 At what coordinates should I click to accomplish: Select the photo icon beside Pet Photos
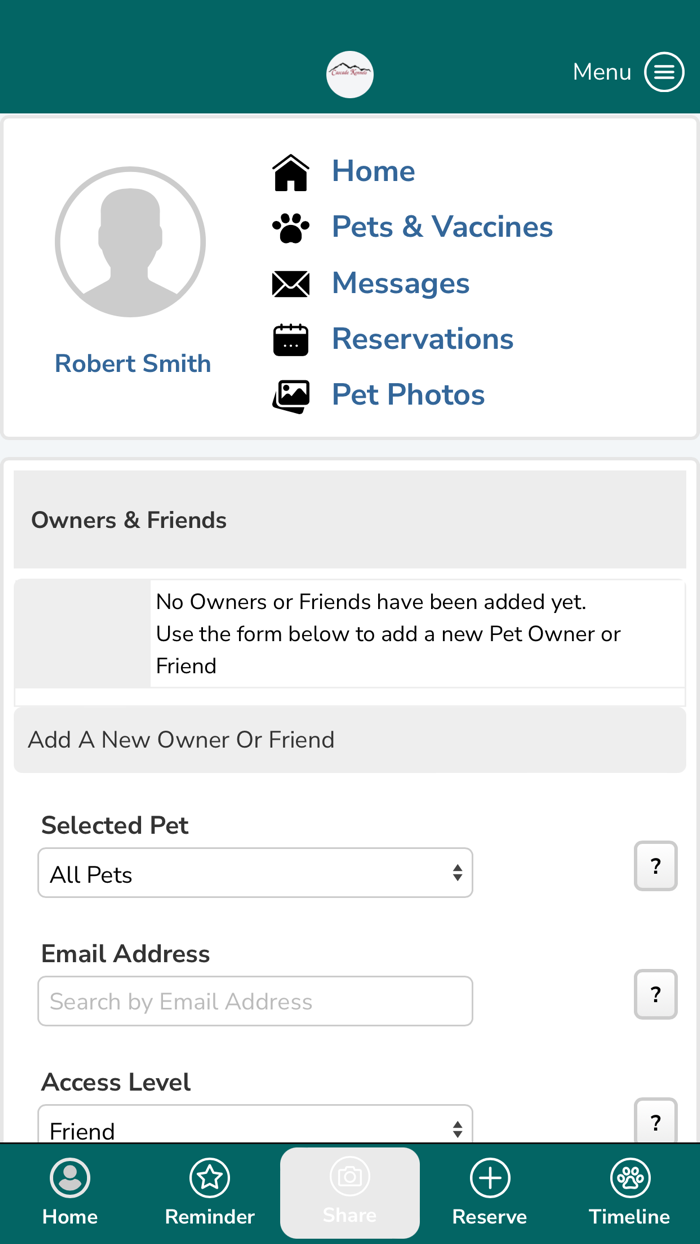pyautogui.click(x=290, y=395)
